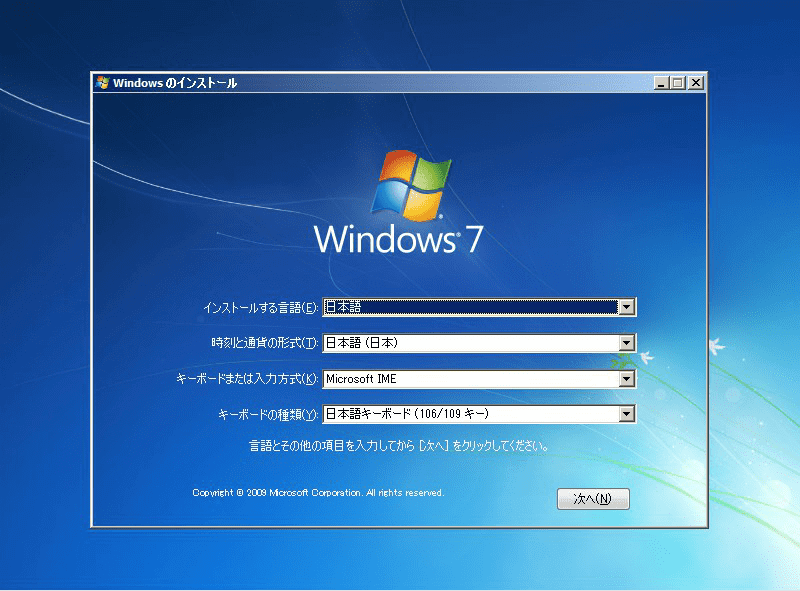Click the Microsoft IME input method field
This screenshot has height=591, width=800.
pos(479,379)
